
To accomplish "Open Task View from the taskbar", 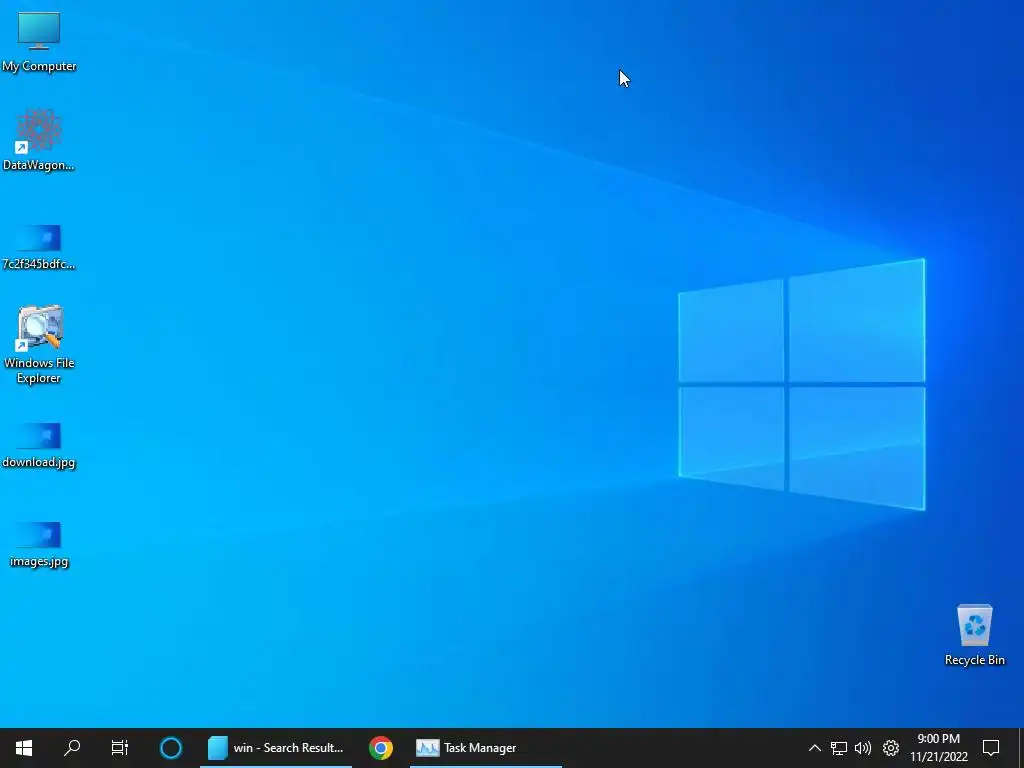I will point(120,748).
